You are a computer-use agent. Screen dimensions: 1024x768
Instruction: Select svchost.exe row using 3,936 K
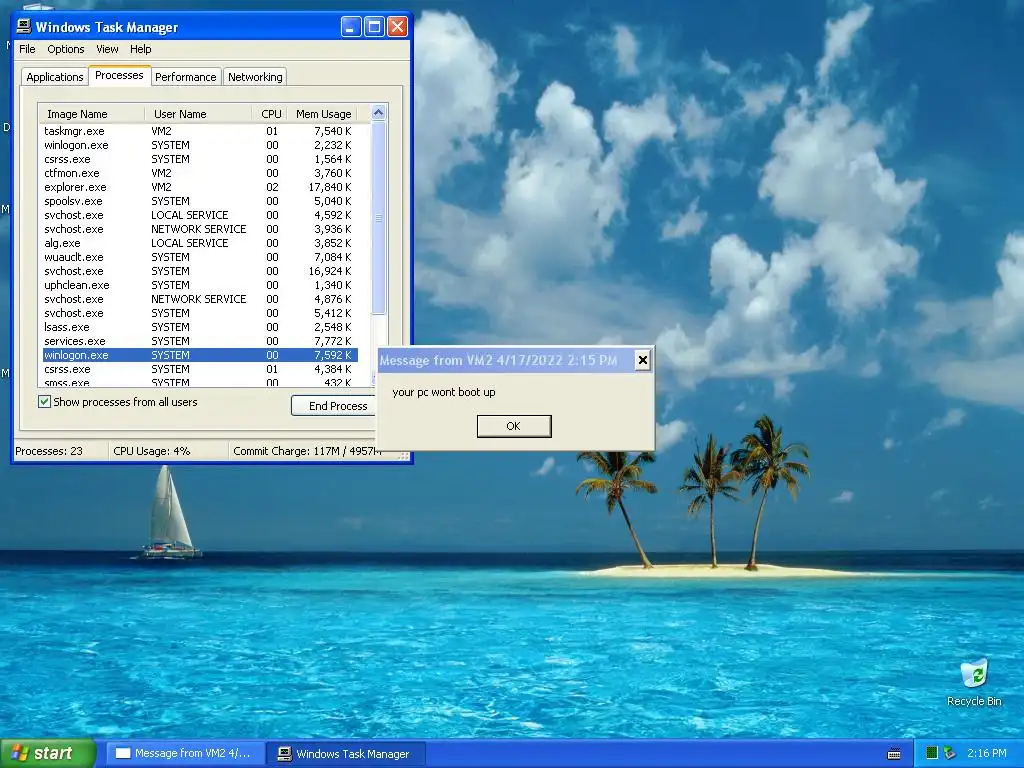click(x=200, y=229)
